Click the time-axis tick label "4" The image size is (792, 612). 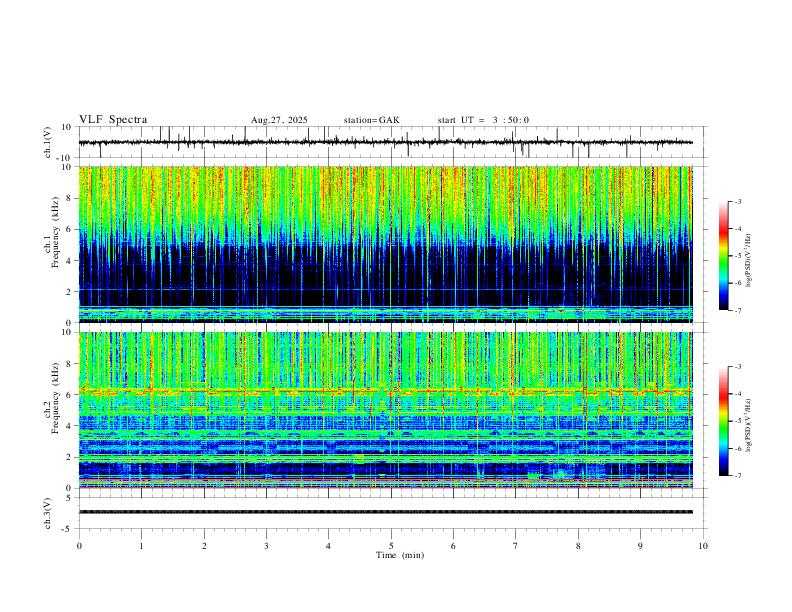(328, 546)
